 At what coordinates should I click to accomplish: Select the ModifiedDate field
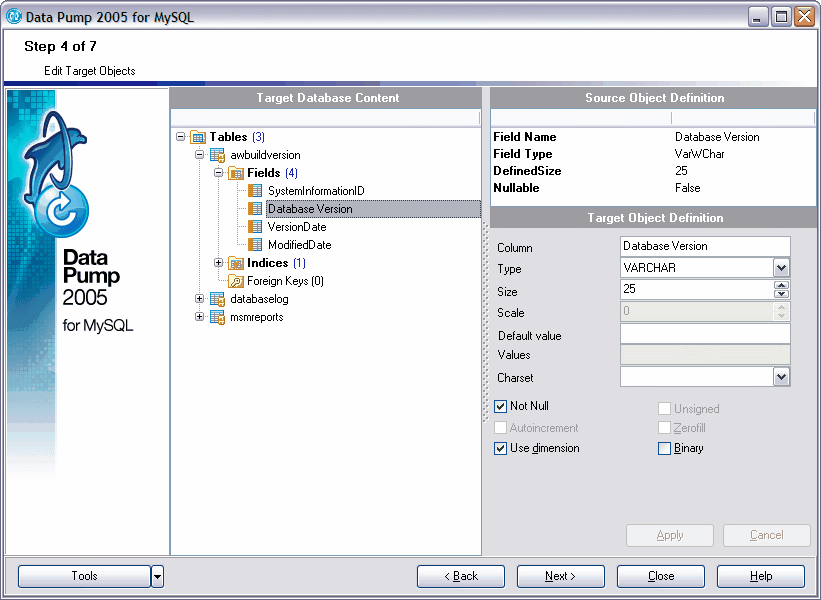coord(299,245)
